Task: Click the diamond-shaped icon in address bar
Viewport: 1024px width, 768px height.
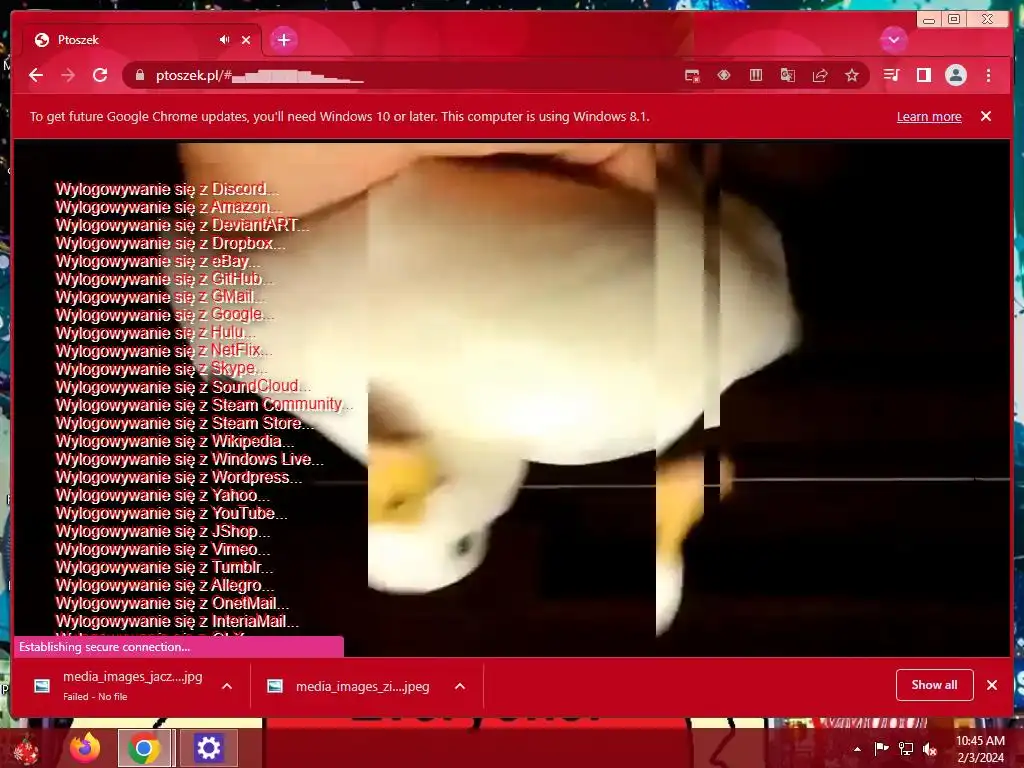Action: click(x=724, y=76)
